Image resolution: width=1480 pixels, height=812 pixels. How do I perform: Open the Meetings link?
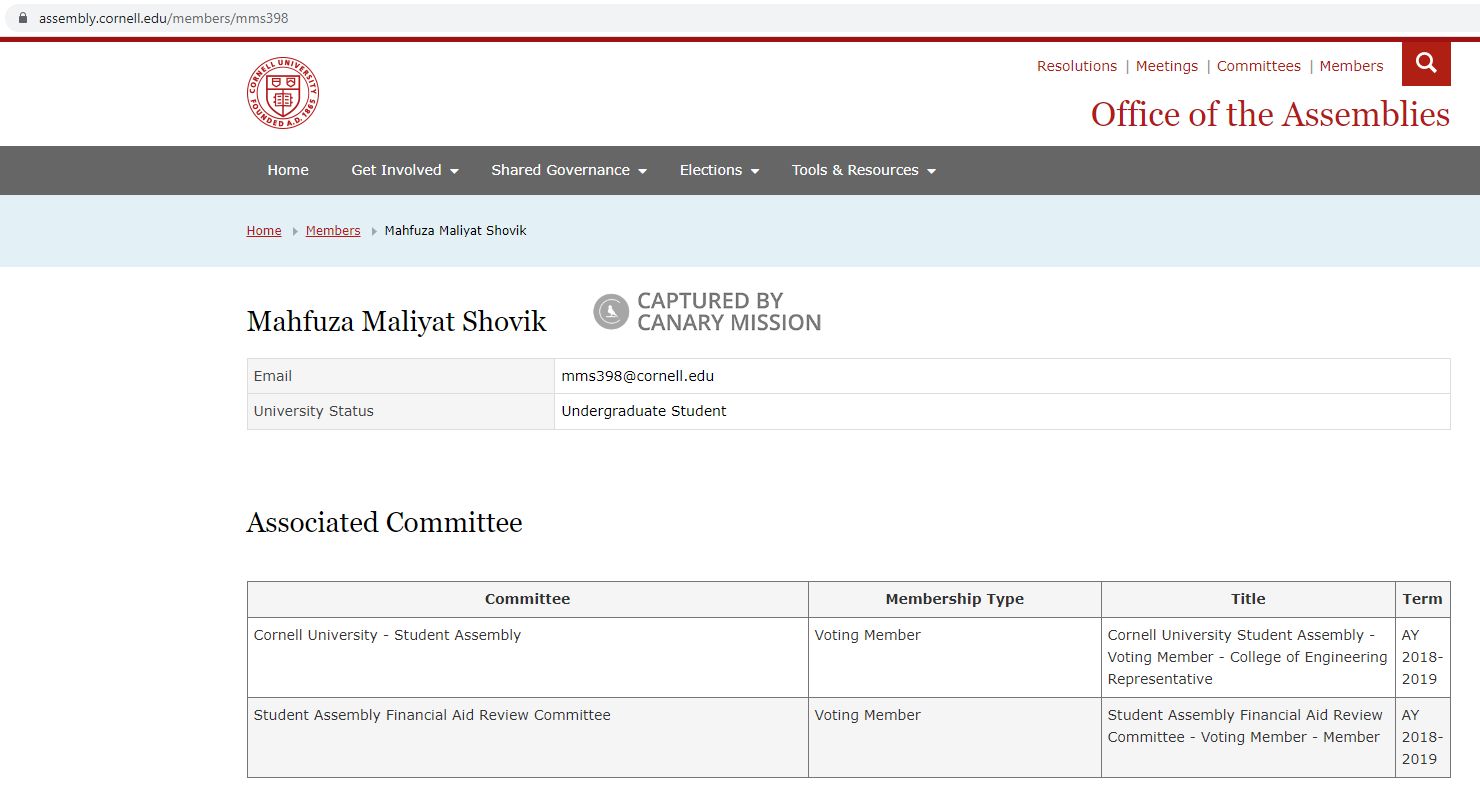(x=1167, y=66)
